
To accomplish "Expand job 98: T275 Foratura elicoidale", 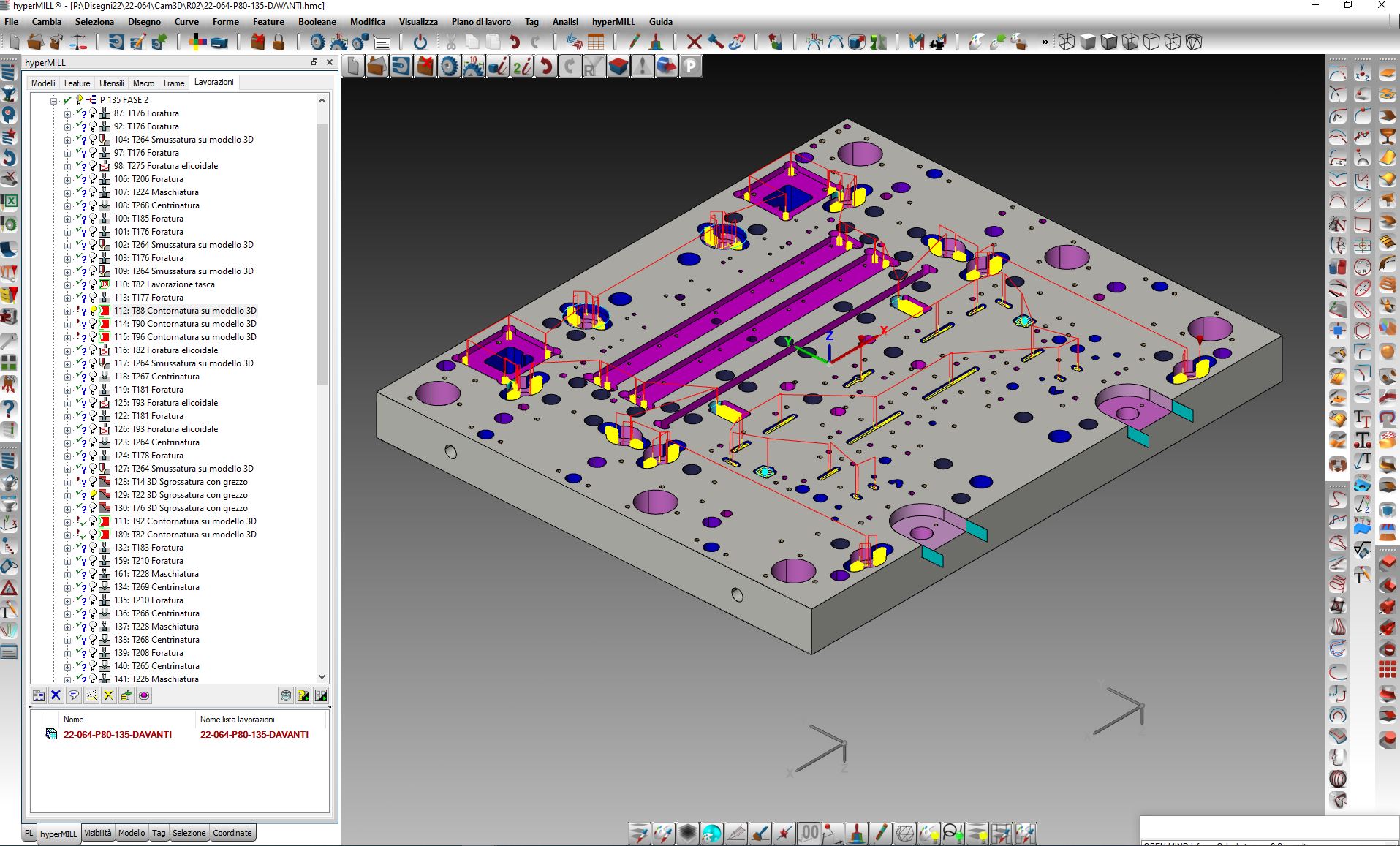I will coord(67,166).
